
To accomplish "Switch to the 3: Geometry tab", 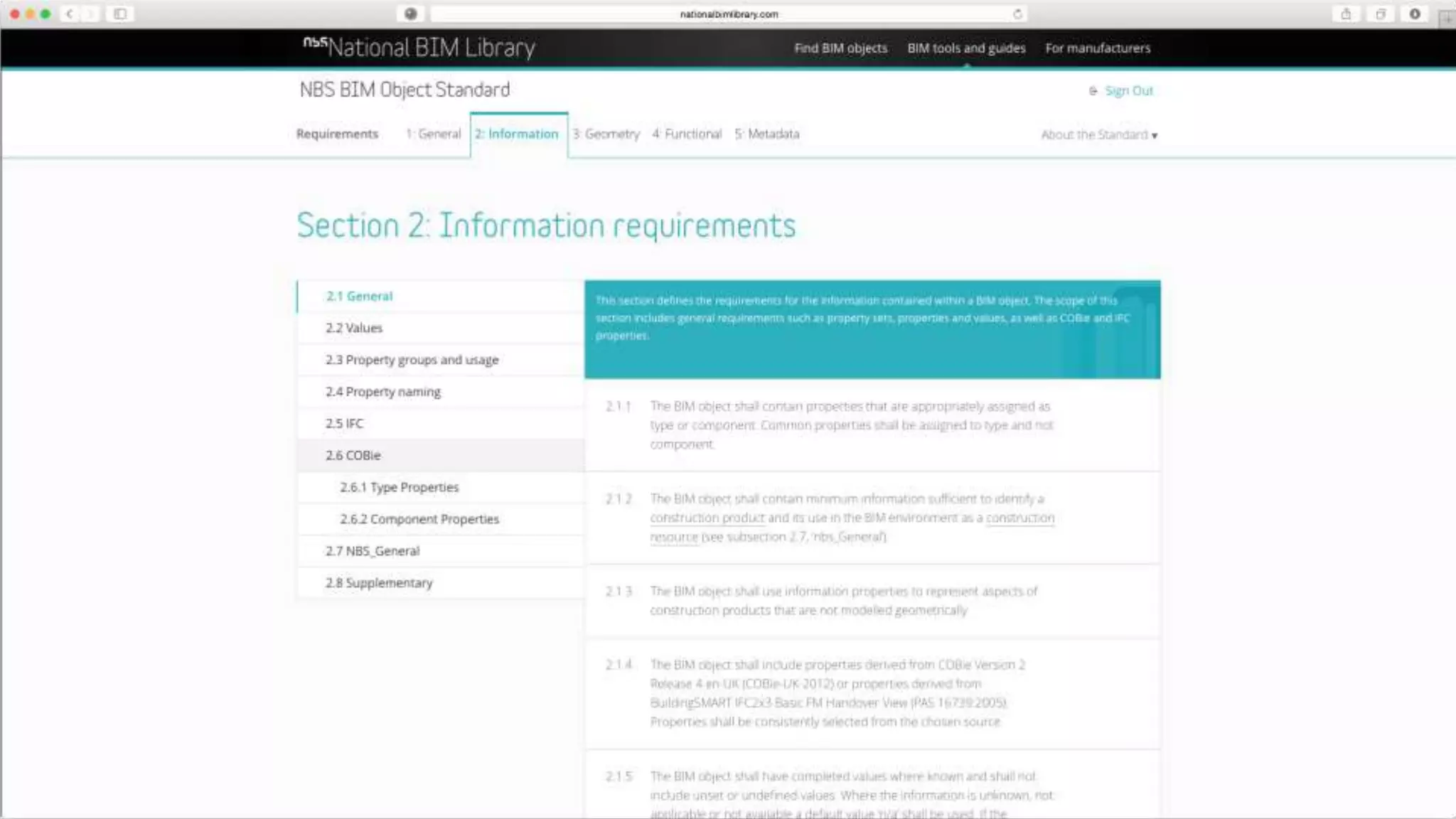I will pyautogui.click(x=606, y=134).
